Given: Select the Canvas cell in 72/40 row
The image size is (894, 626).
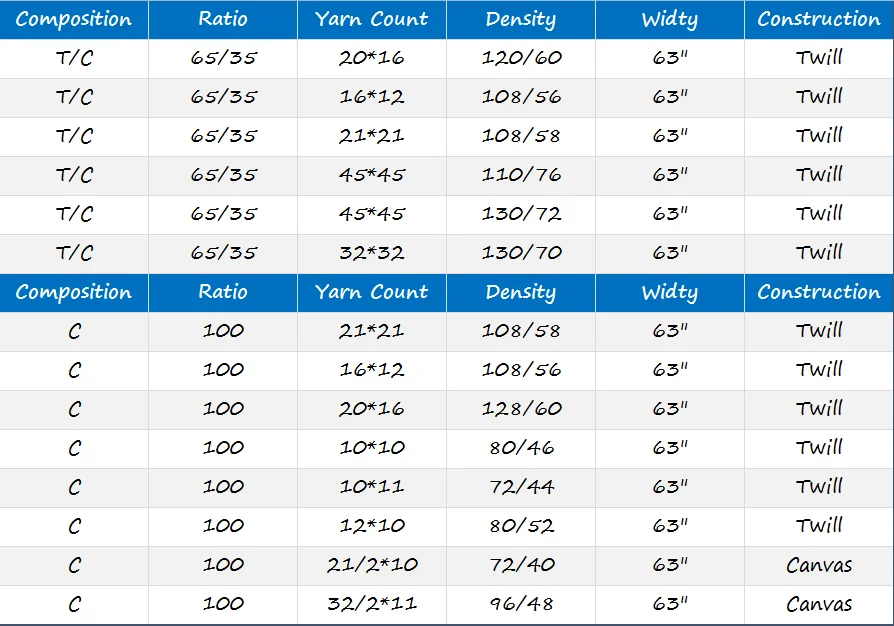Looking at the screenshot, I should [819, 565].
